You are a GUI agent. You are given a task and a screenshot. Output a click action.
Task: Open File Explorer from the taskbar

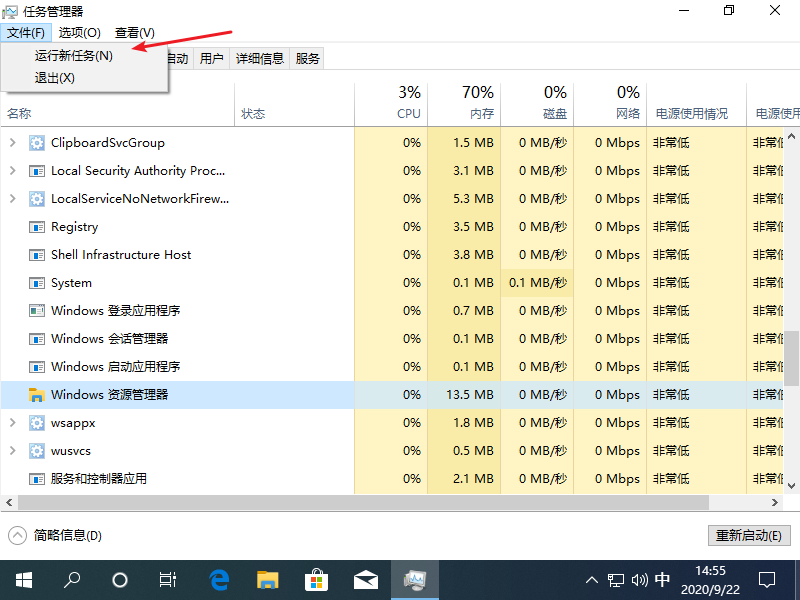click(x=266, y=580)
